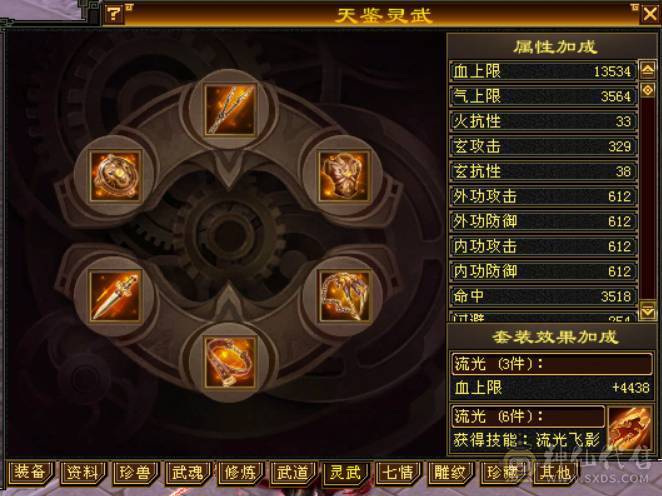Choose the dagger weapon slot

115,296
